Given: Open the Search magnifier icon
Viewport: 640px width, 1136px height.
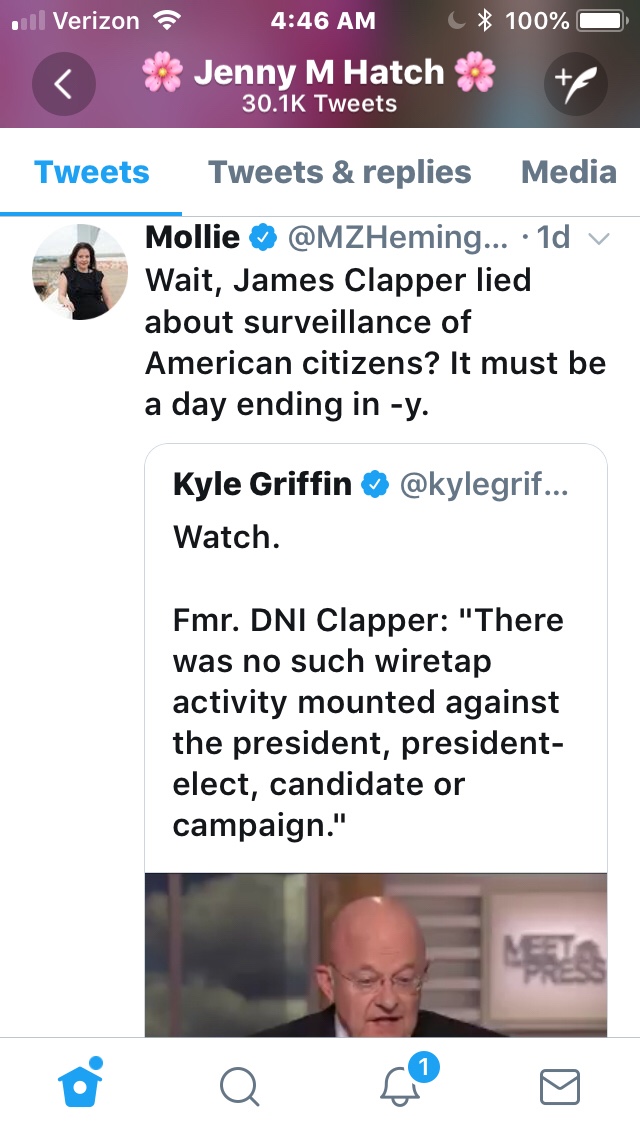Looking at the screenshot, I should tap(239, 1086).
